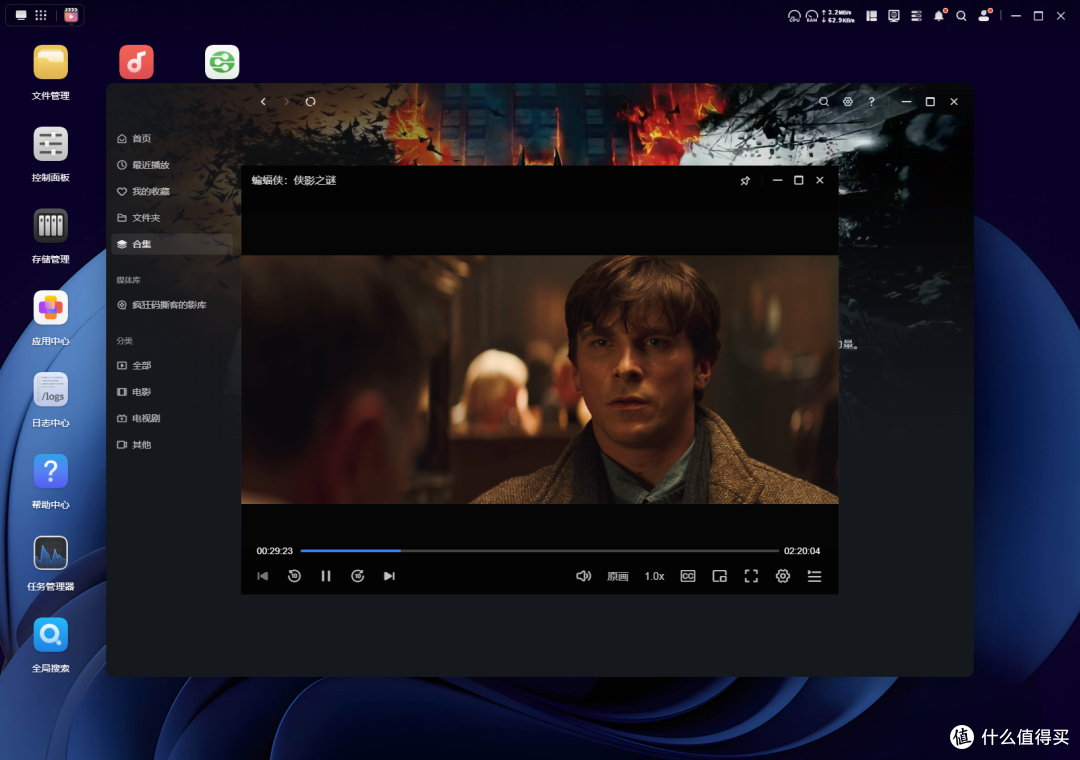The height and width of the screenshot is (760, 1080).
Task: Go forward in the media app
Action: coord(287,101)
